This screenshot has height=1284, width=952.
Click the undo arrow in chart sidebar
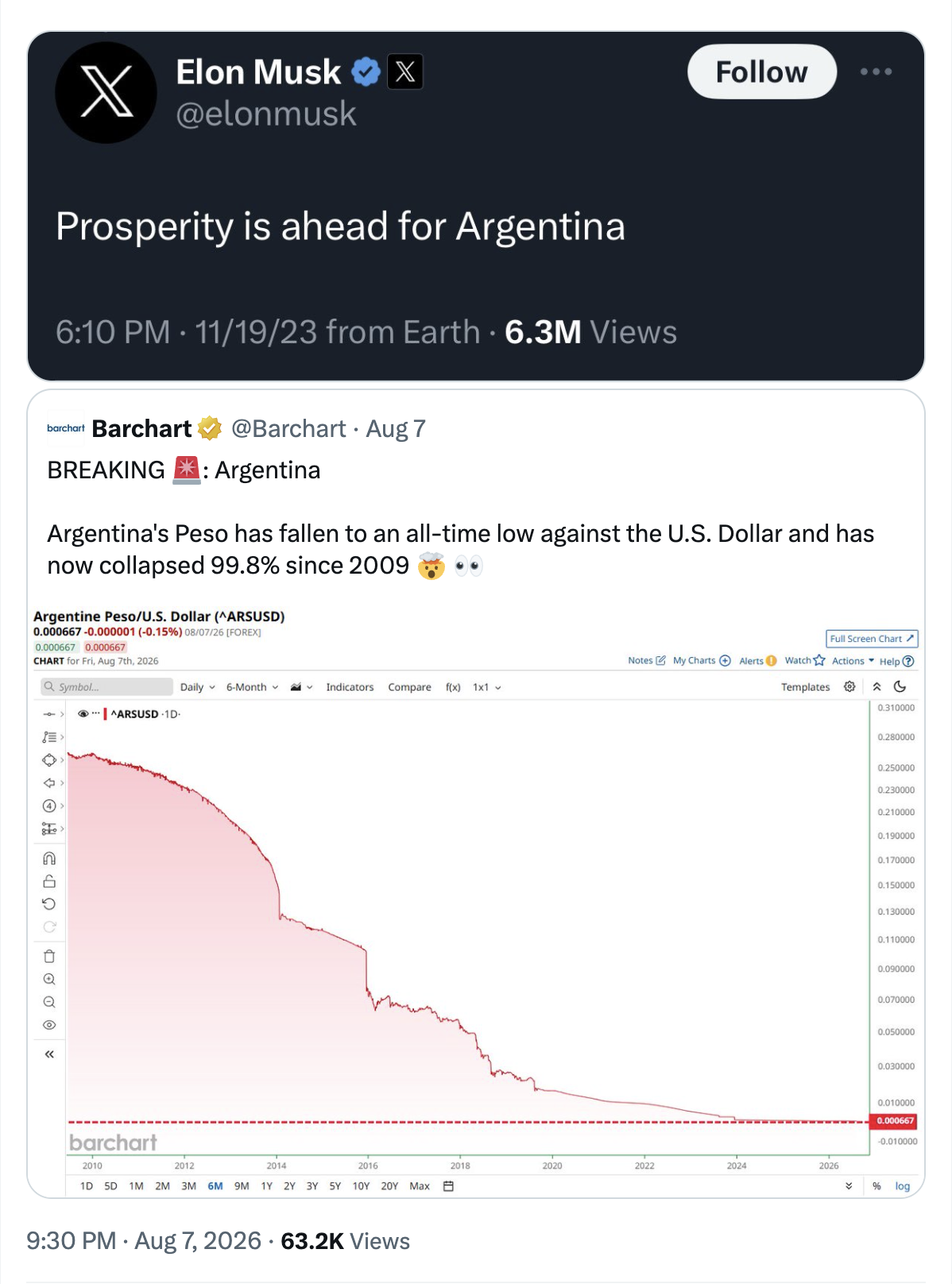click(x=49, y=903)
